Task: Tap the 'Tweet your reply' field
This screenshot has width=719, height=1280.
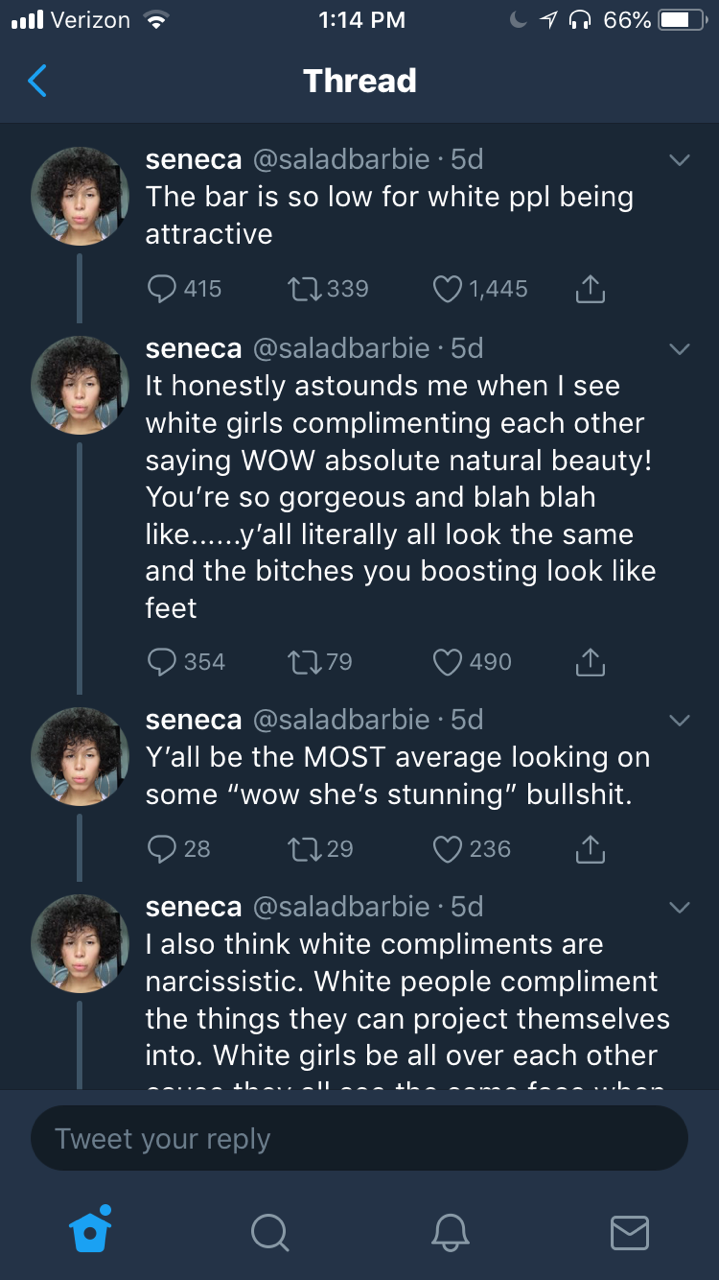Action: coord(359,1138)
